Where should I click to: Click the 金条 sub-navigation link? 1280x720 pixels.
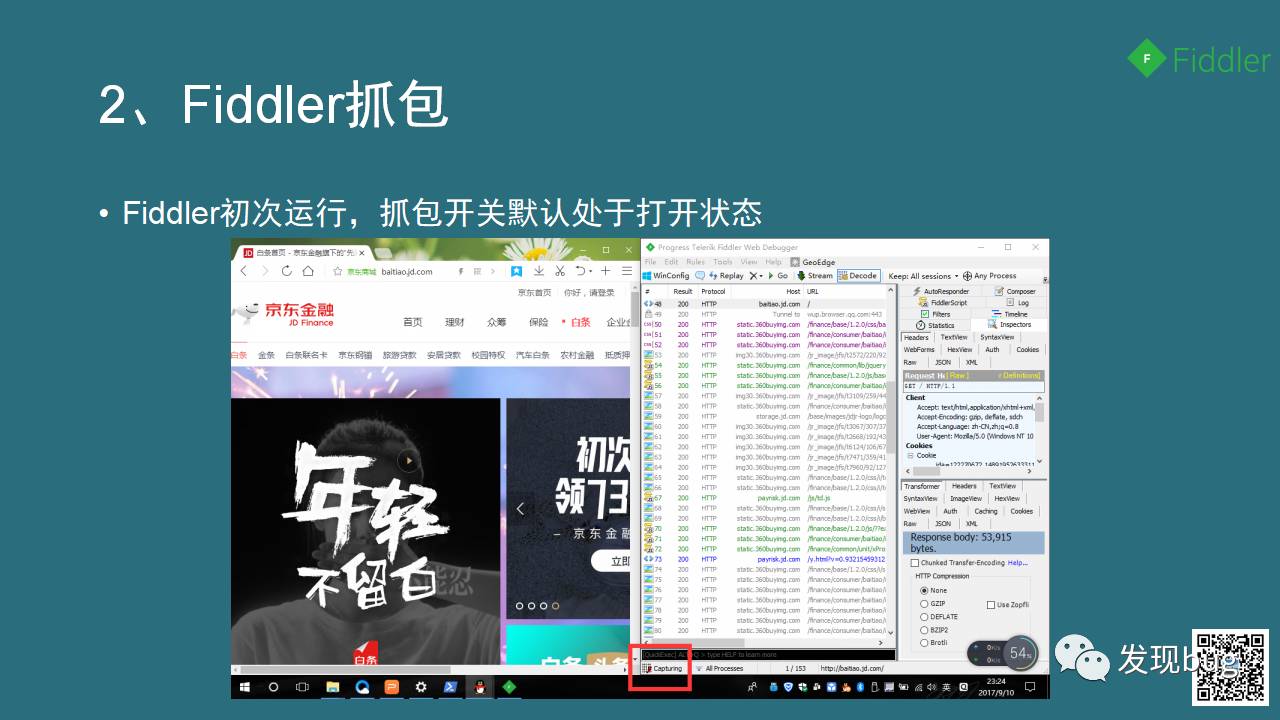tap(266, 355)
